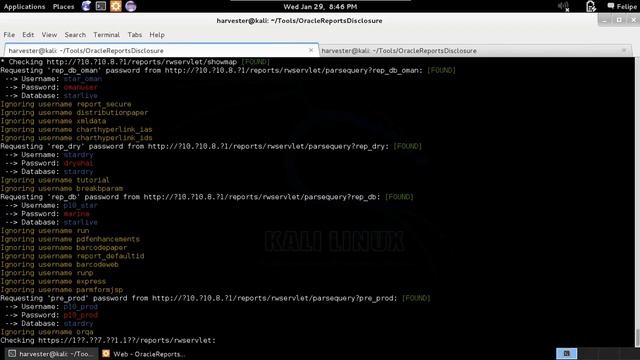Viewport: 640px width, 360px height.
Task: Open the Felipe user menu
Action: click(622, 7)
